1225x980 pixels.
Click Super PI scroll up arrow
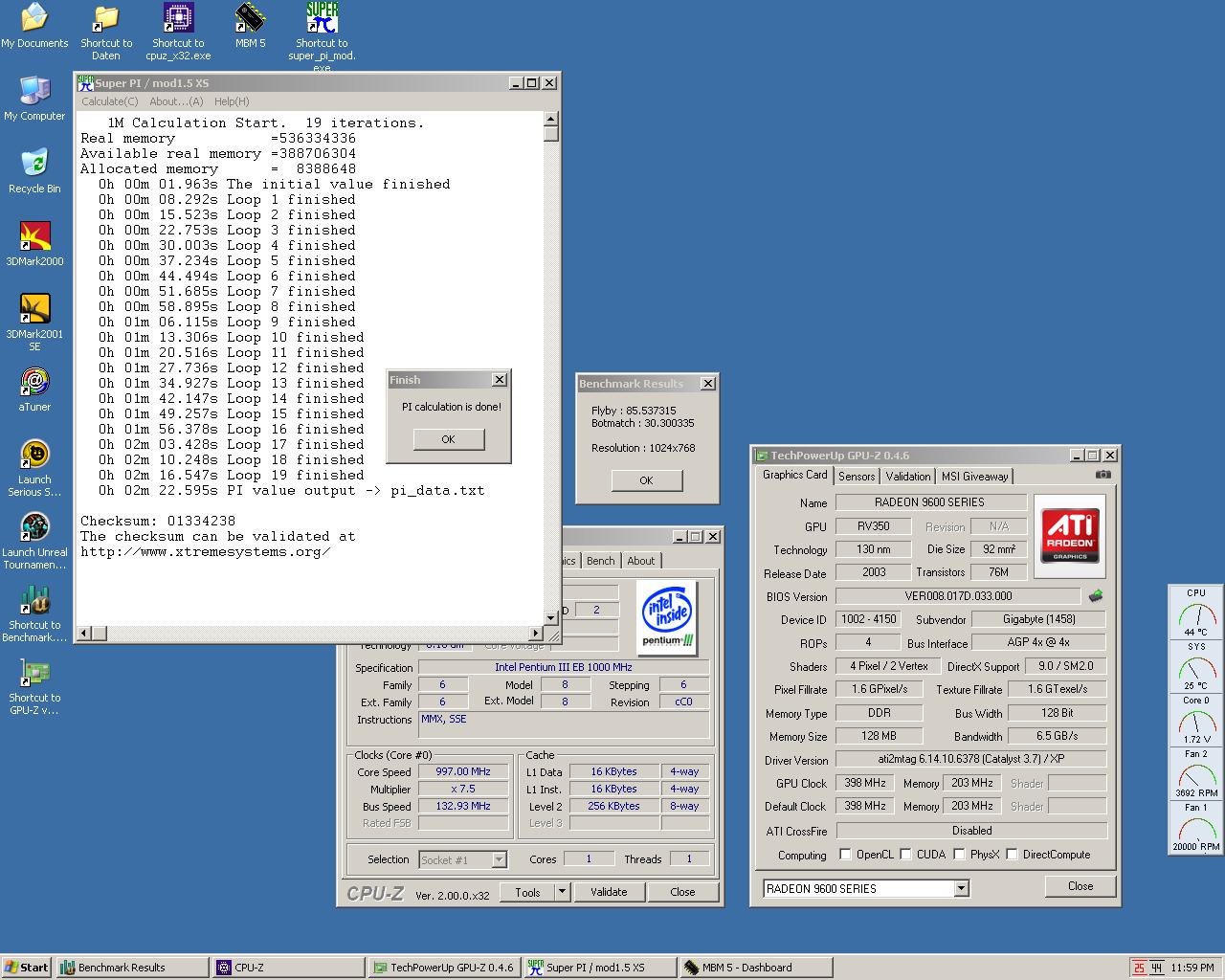point(551,119)
